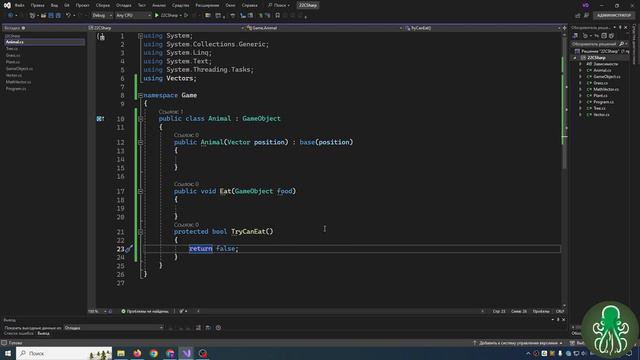The image size is (640, 360).
Task: Click the screwdriver quick actions icon on line 23
Action: coord(129,249)
